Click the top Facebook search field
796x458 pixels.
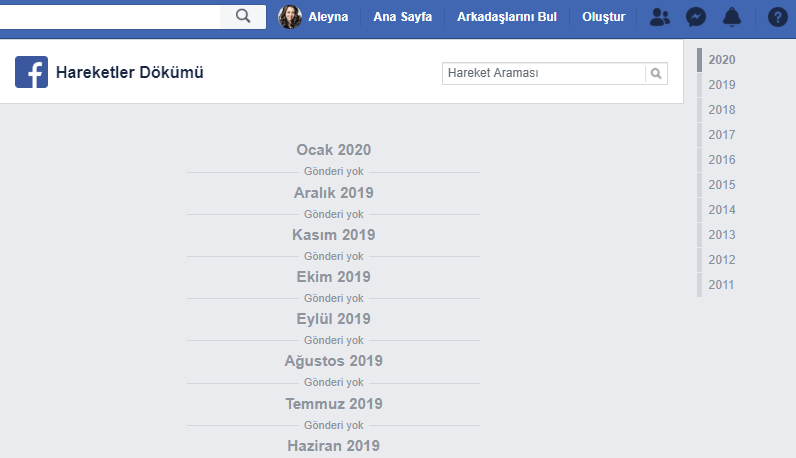click(x=110, y=17)
